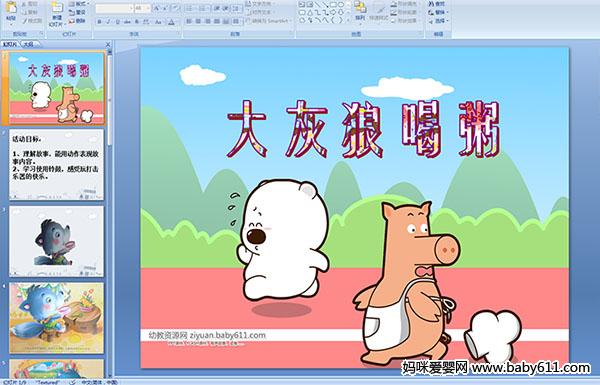Toggle Italic formatting

(x=108, y=22)
